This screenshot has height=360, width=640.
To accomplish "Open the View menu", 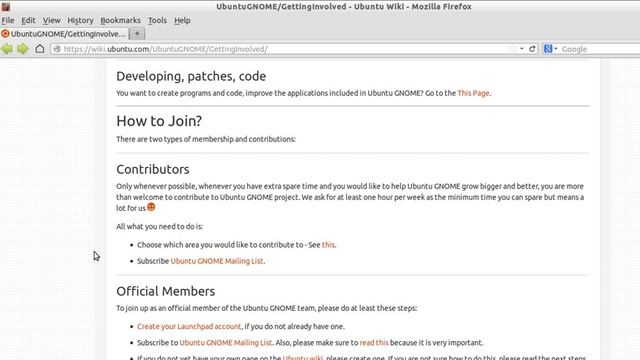I will point(51,20).
